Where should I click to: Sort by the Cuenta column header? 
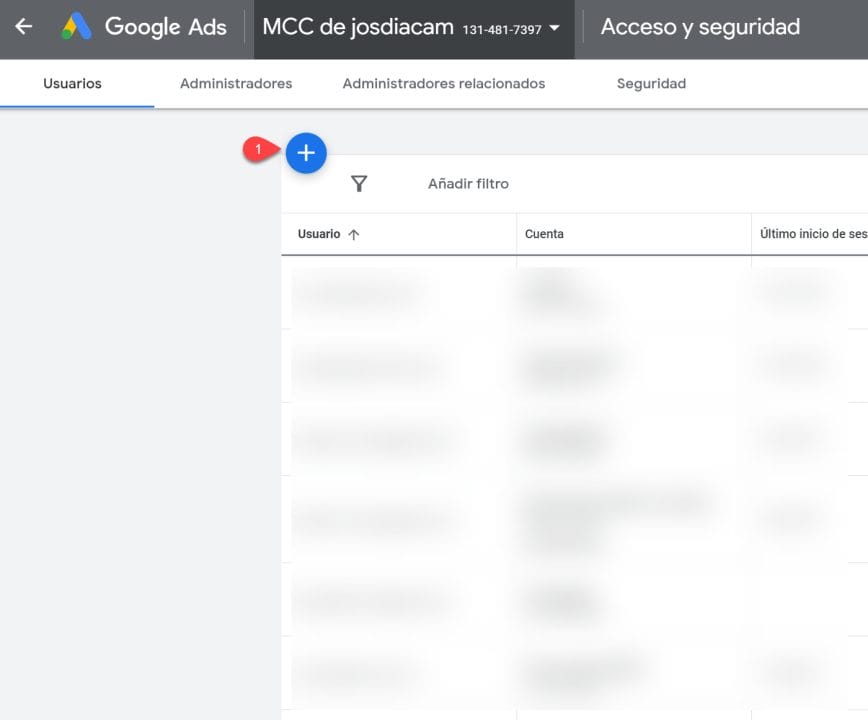click(544, 234)
